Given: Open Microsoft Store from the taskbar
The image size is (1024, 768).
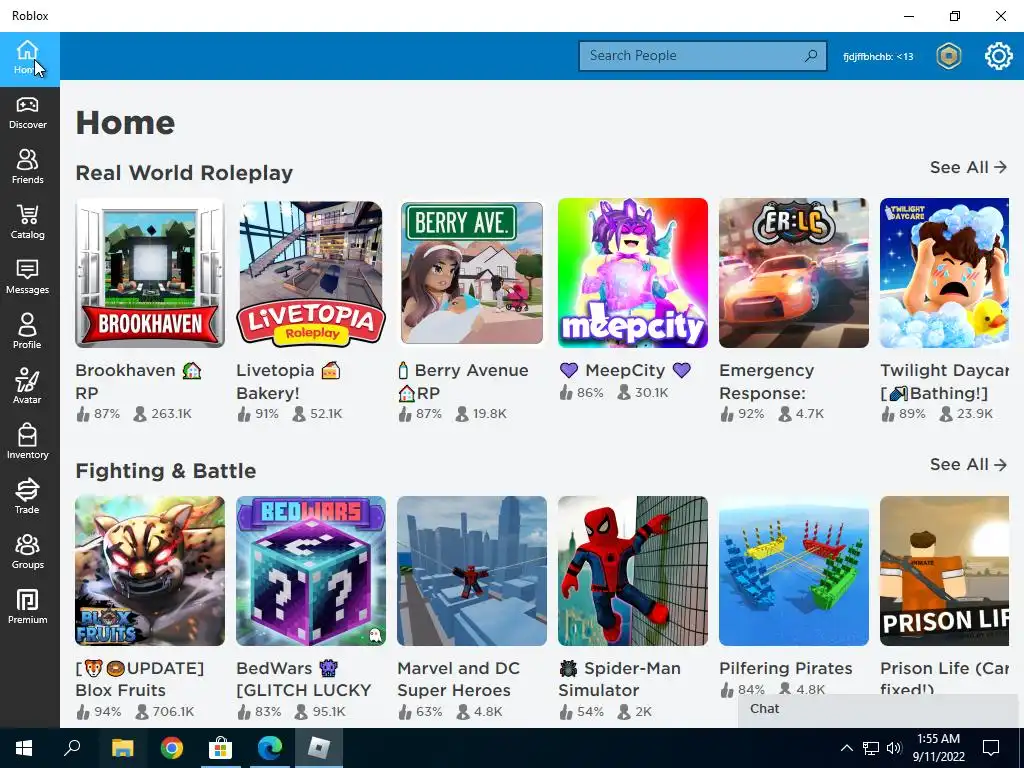Looking at the screenshot, I should tap(220, 748).
